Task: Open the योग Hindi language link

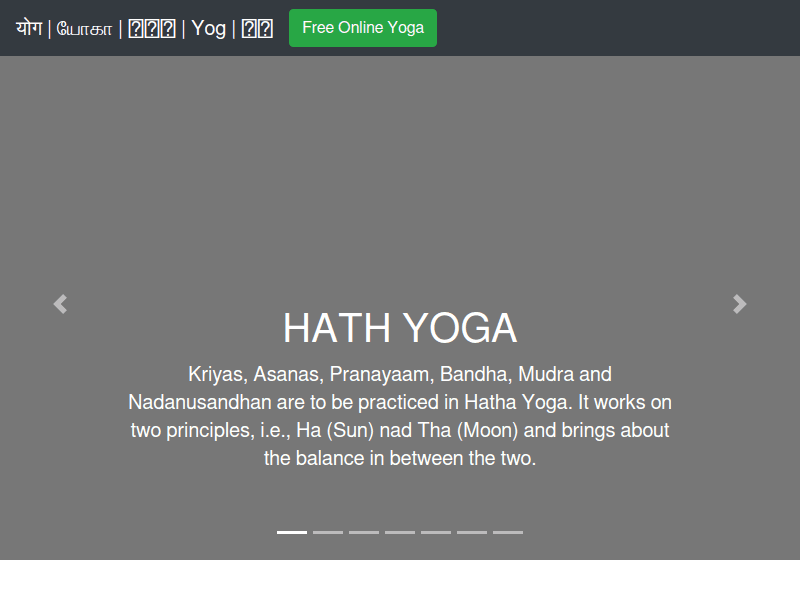Action: tap(28, 28)
